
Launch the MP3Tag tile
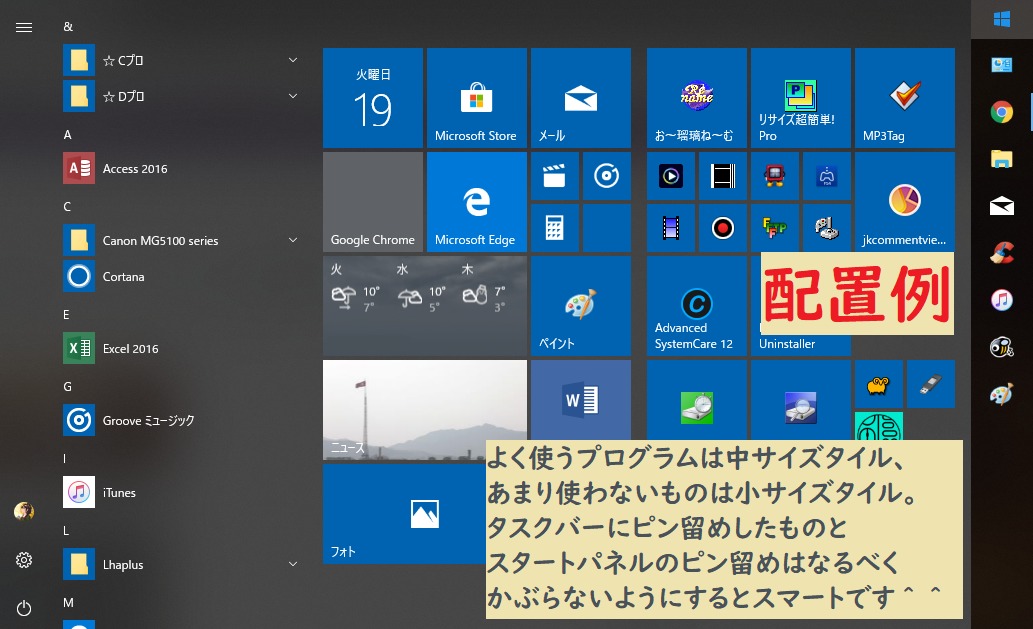click(905, 97)
